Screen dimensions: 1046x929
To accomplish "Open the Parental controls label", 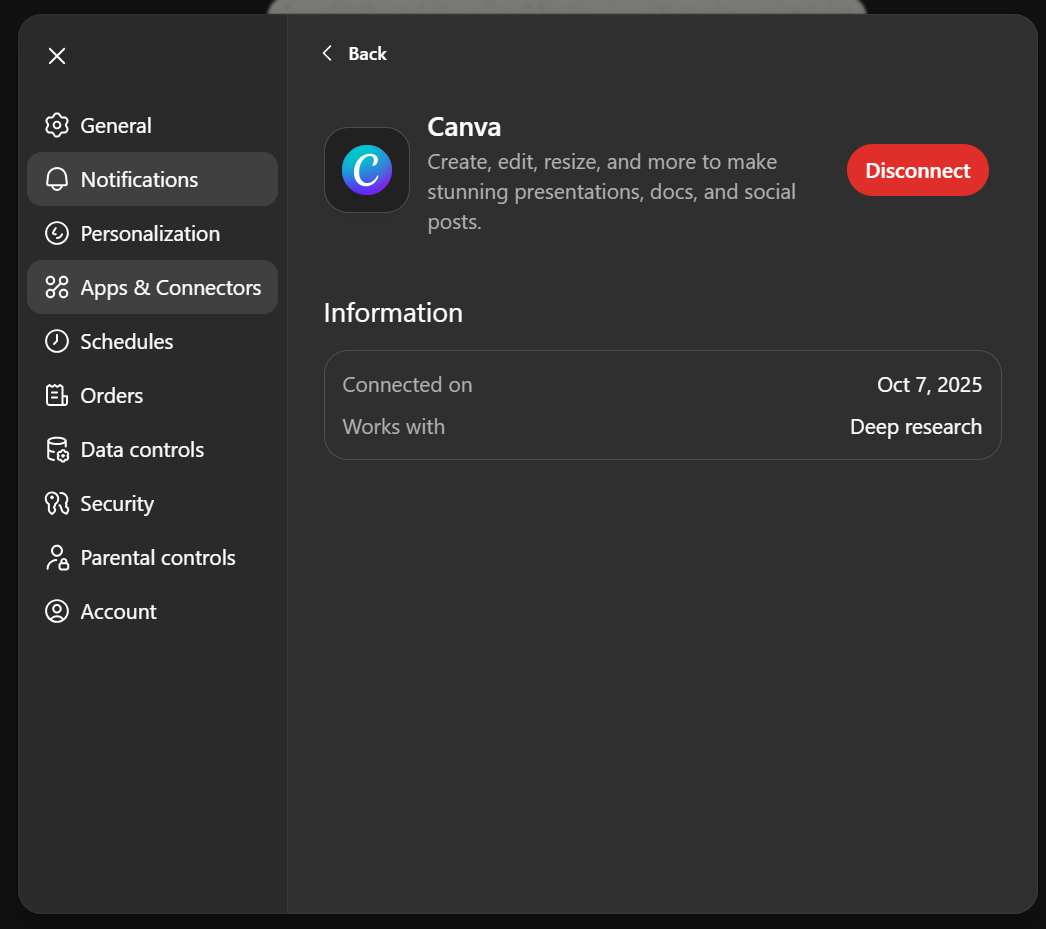I will tap(158, 558).
